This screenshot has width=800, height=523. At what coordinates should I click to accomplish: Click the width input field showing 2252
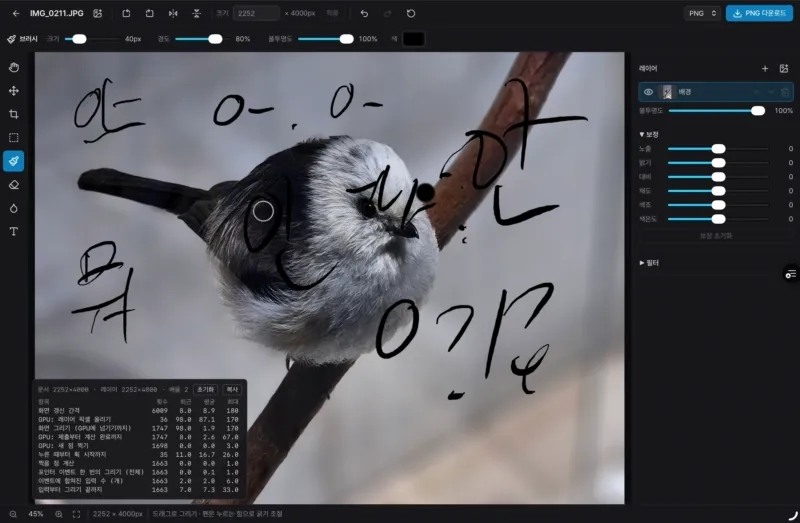tap(256, 14)
